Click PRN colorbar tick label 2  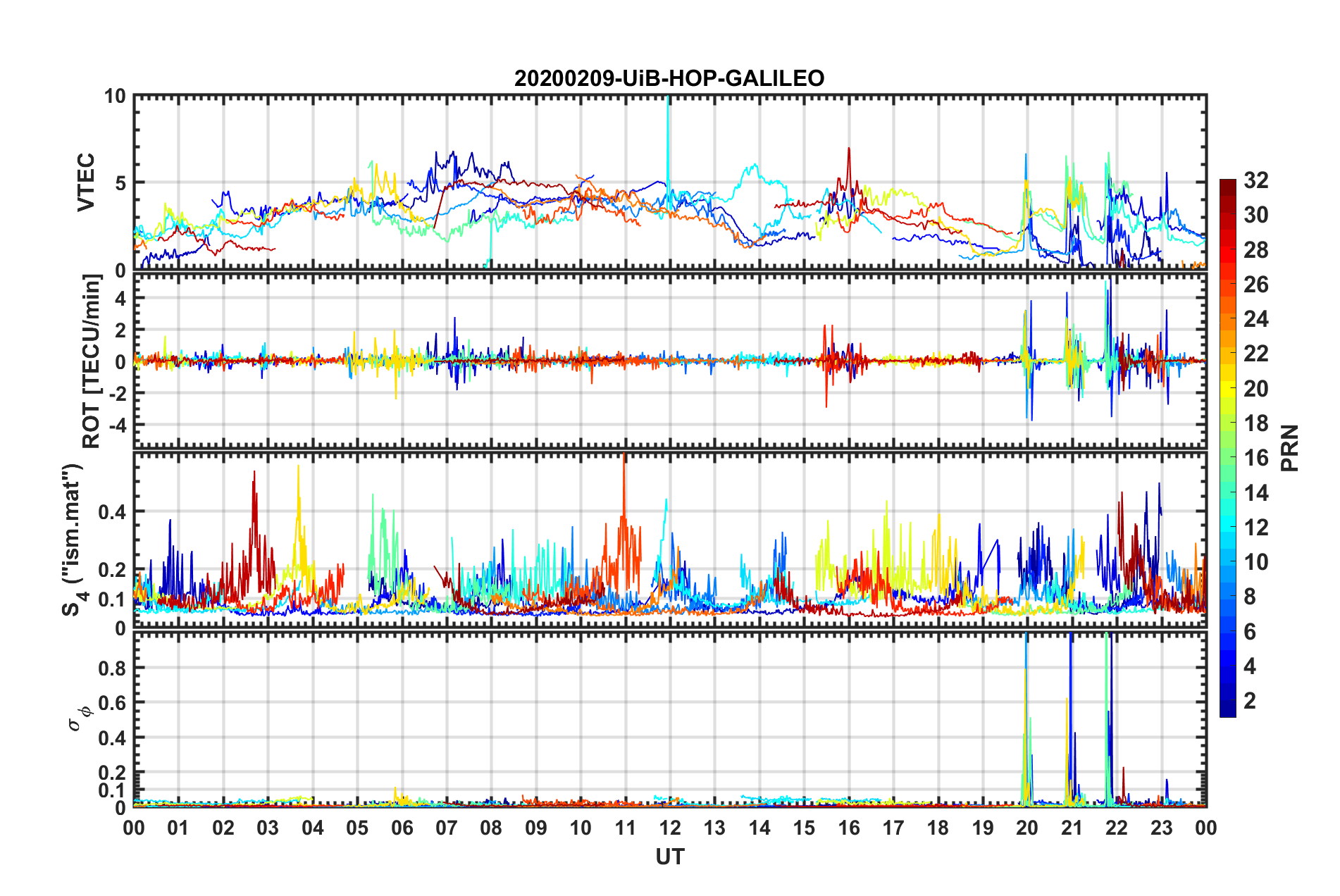[1250, 701]
